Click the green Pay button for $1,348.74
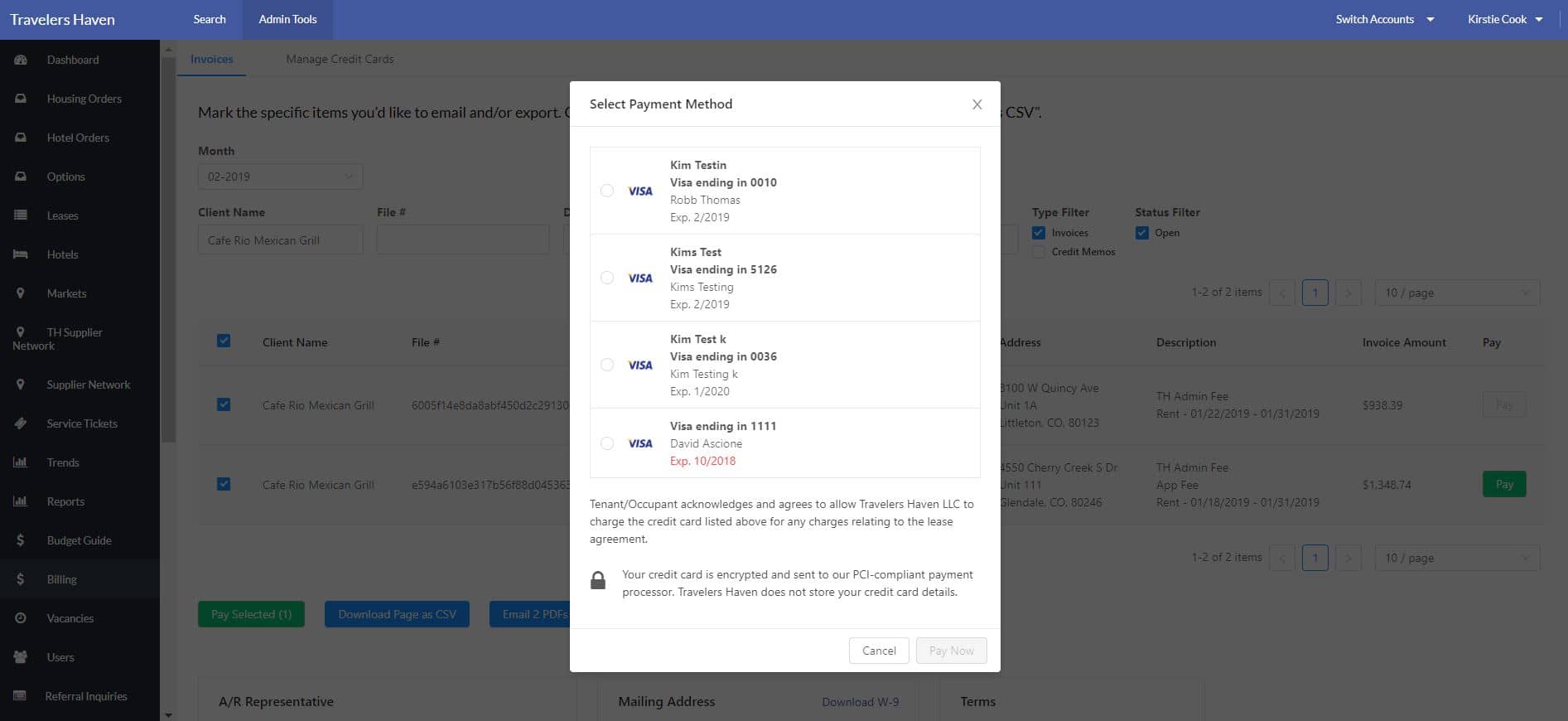This screenshot has height=721, width=1568. click(1504, 484)
